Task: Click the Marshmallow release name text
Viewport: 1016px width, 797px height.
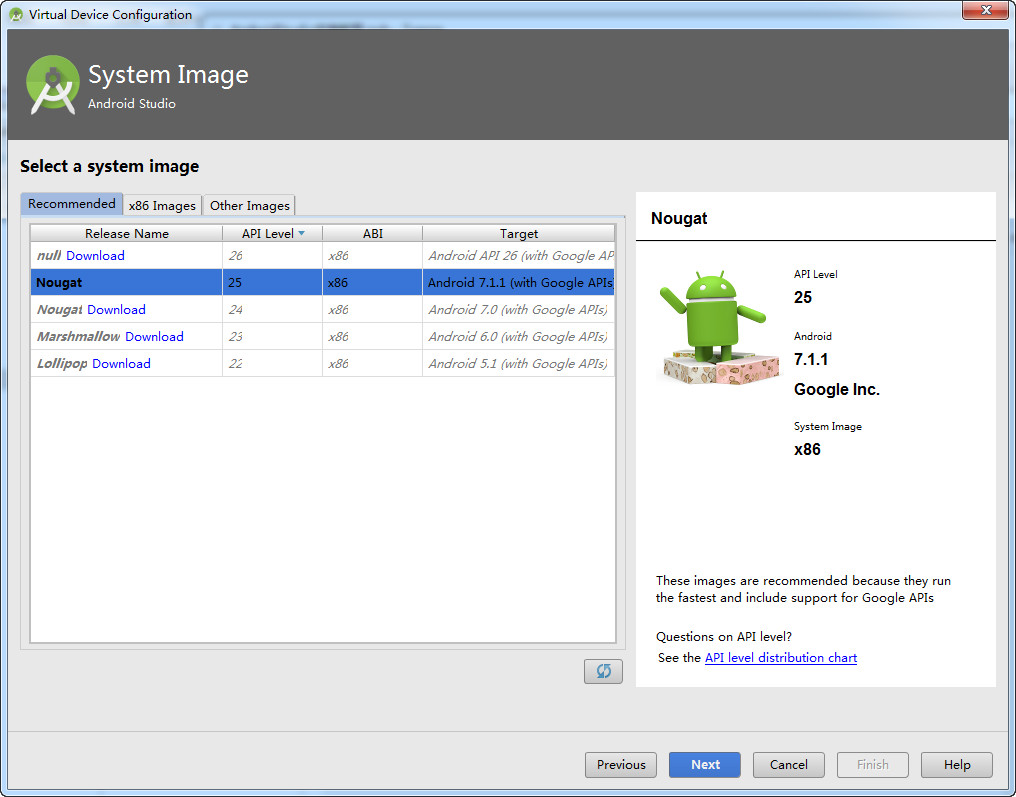Action: [x=78, y=336]
